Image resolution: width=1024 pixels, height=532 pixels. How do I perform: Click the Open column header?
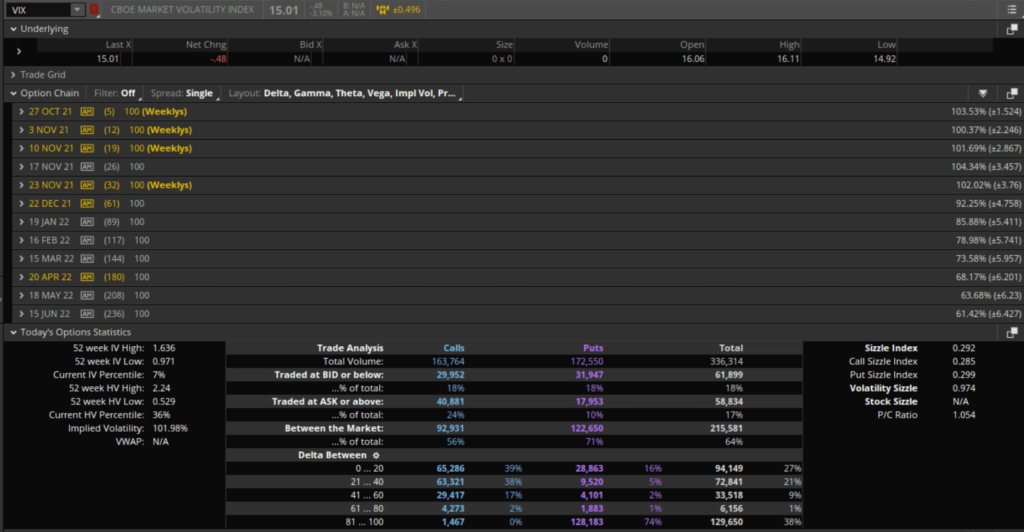point(692,44)
